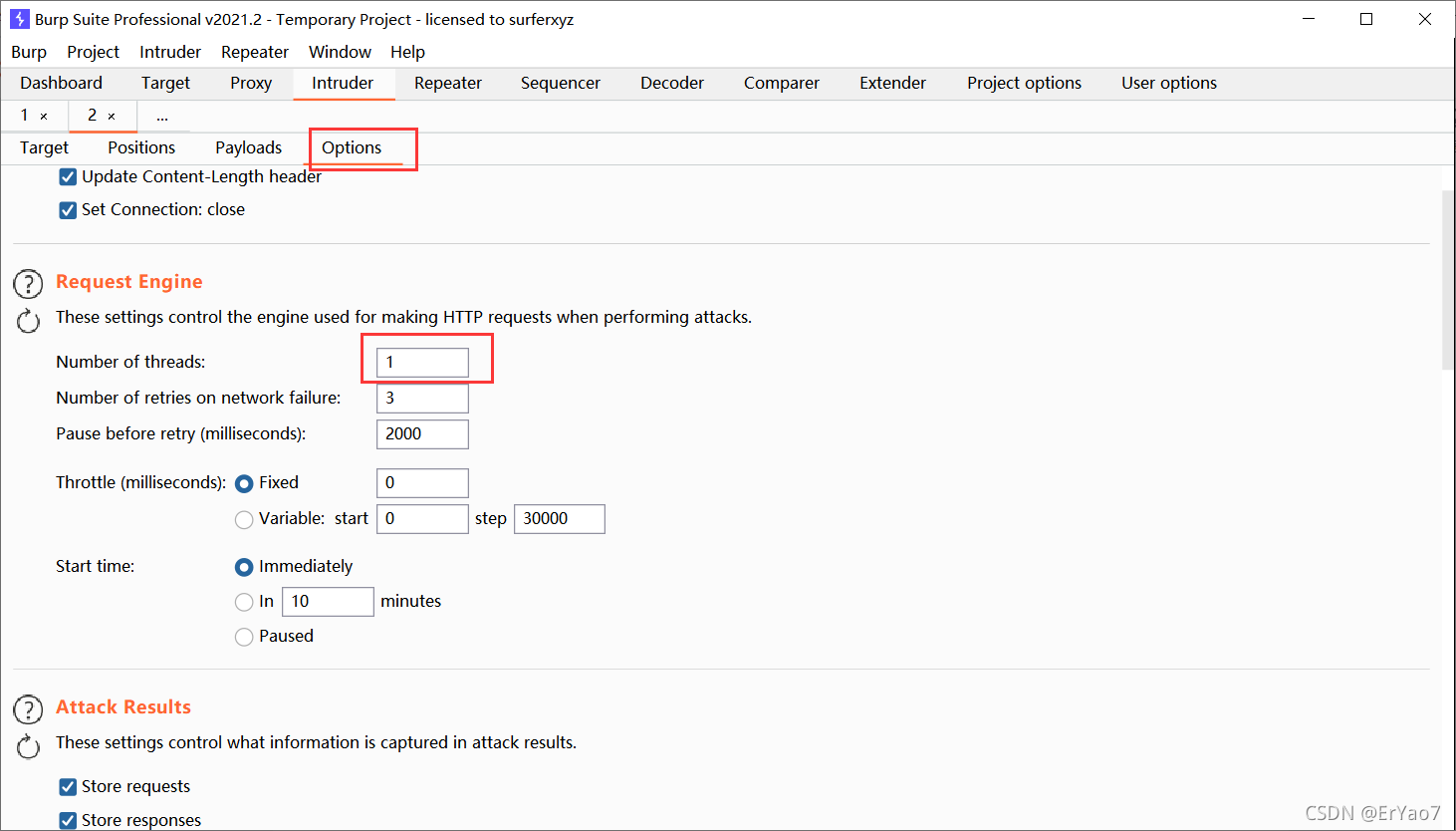Select Paused start time option
The image size is (1456, 831).
pos(244,638)
